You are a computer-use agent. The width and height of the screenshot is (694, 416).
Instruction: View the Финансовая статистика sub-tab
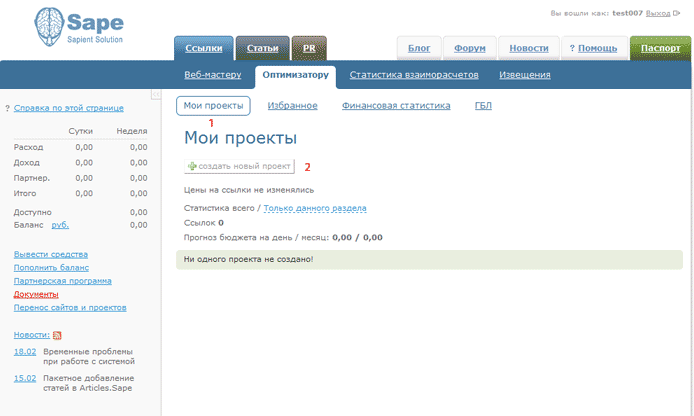coord(396,105)
